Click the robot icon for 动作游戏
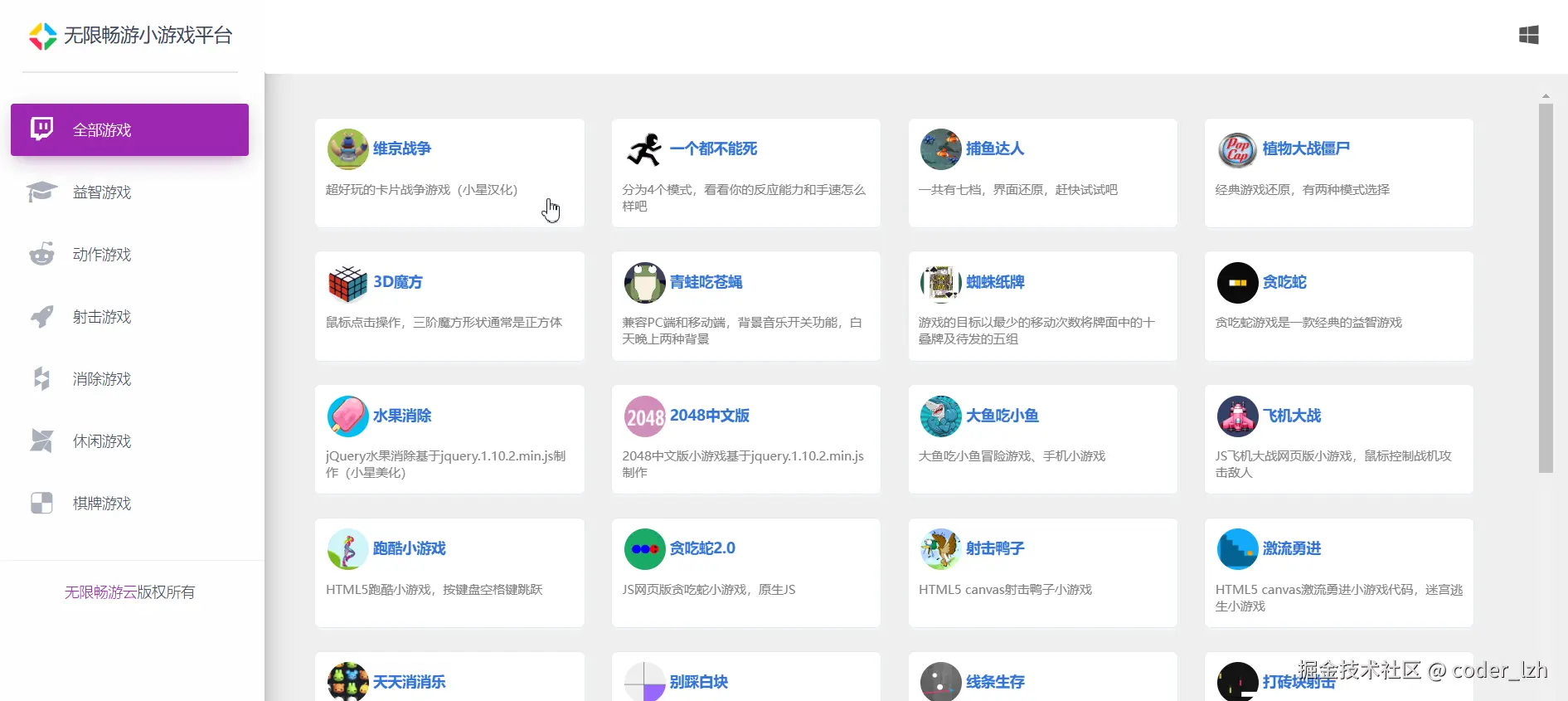Screen dimensions: 1568x701 click(42, 254)
